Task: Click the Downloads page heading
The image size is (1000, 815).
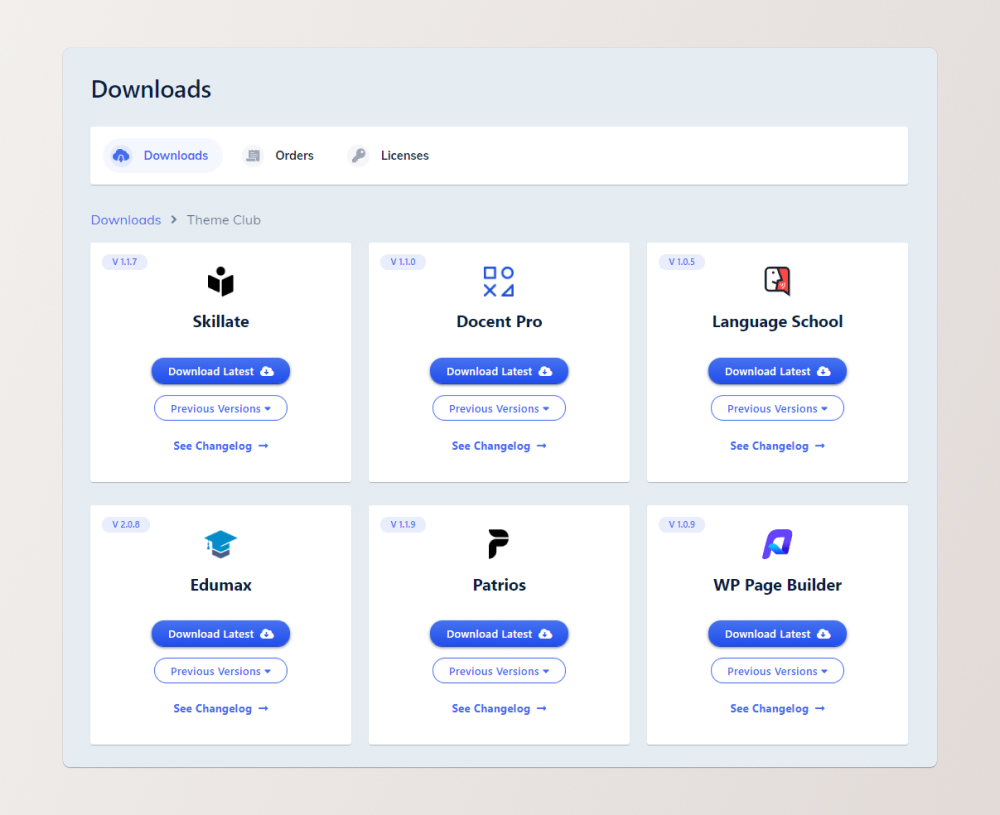Action: point(151,89)
